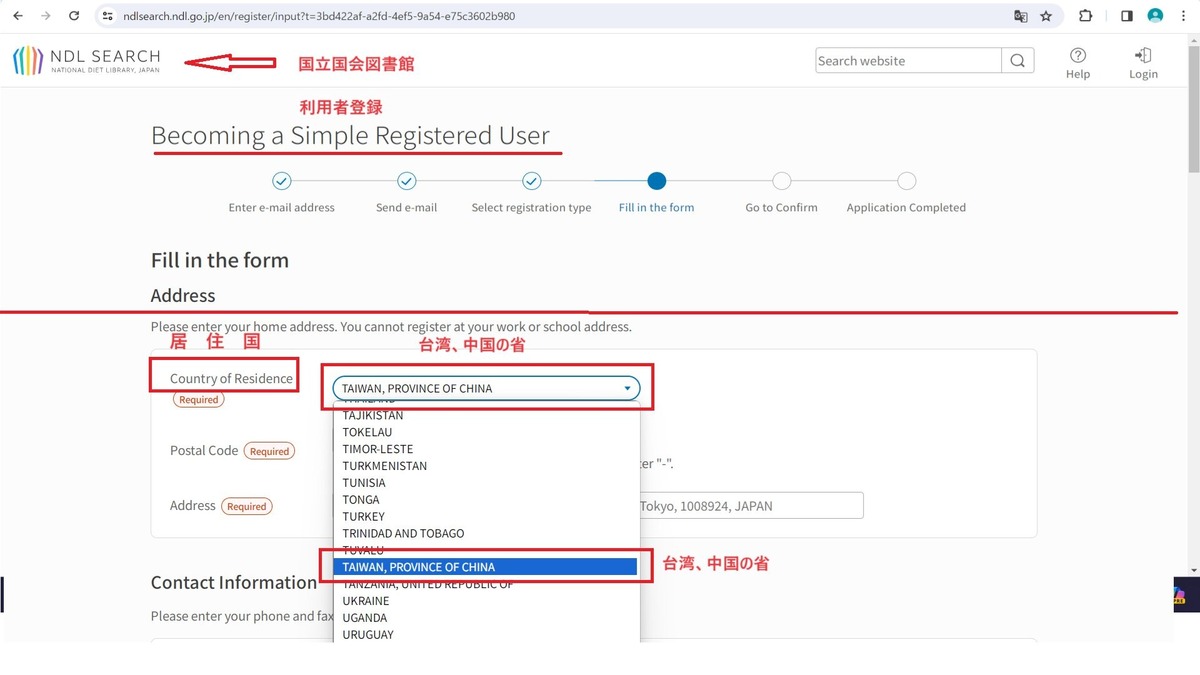Open the translate page icon
Image resolution: width=1200 pixels, height=675 pixels.
click(1020, 16)
